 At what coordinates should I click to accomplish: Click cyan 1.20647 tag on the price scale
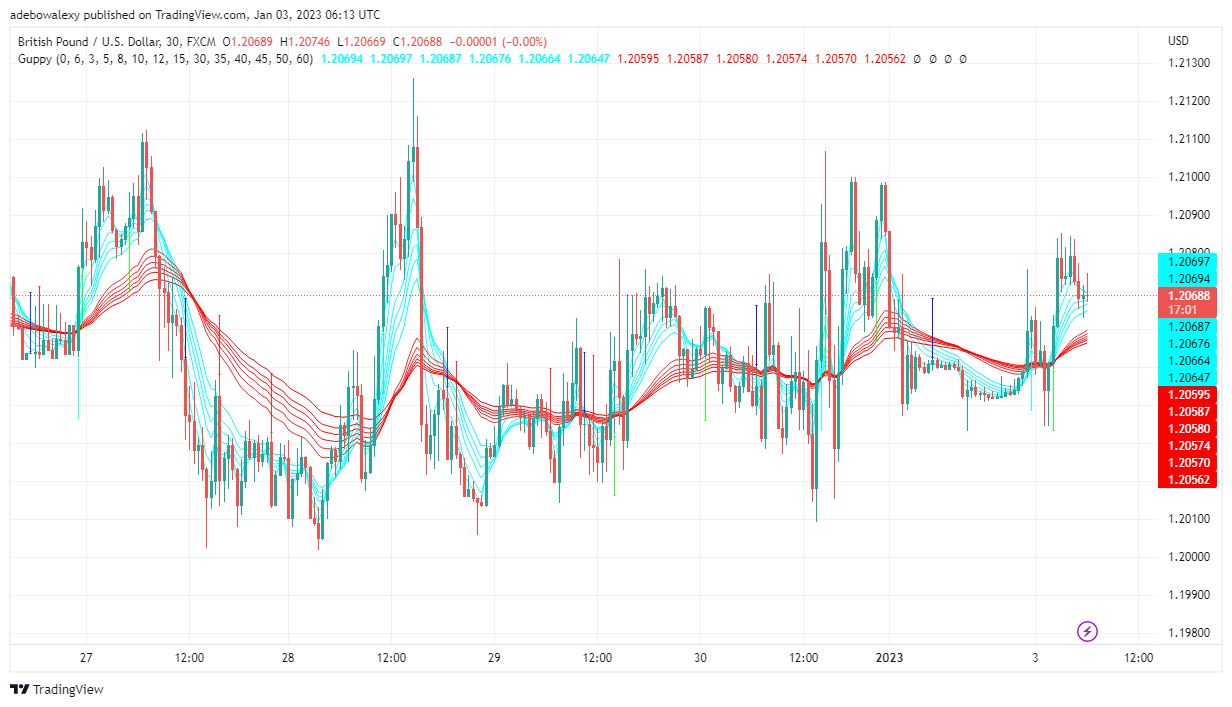tap(1186, 377)
